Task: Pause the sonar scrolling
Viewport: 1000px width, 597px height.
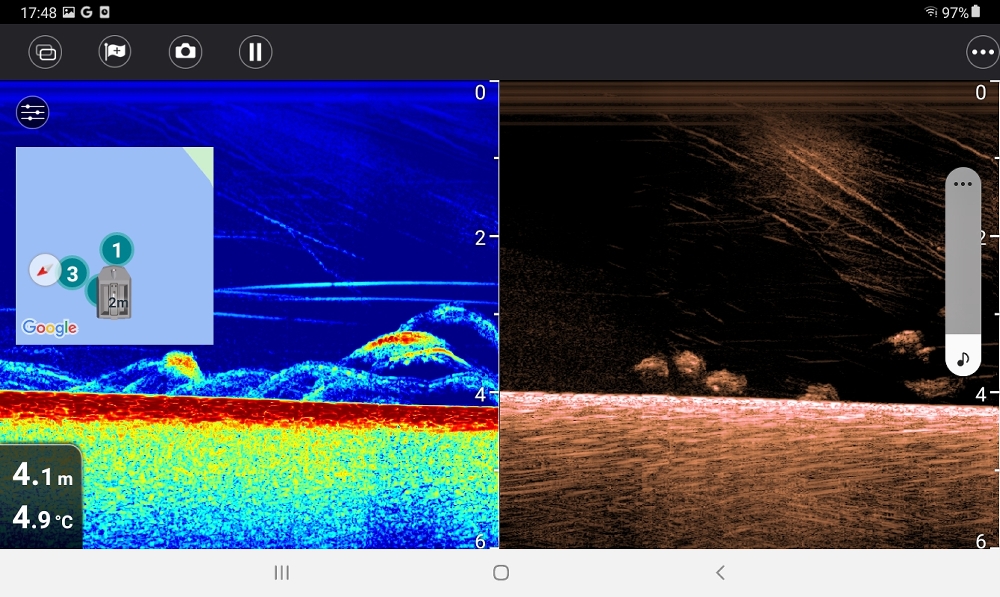Action: point(256,52)
